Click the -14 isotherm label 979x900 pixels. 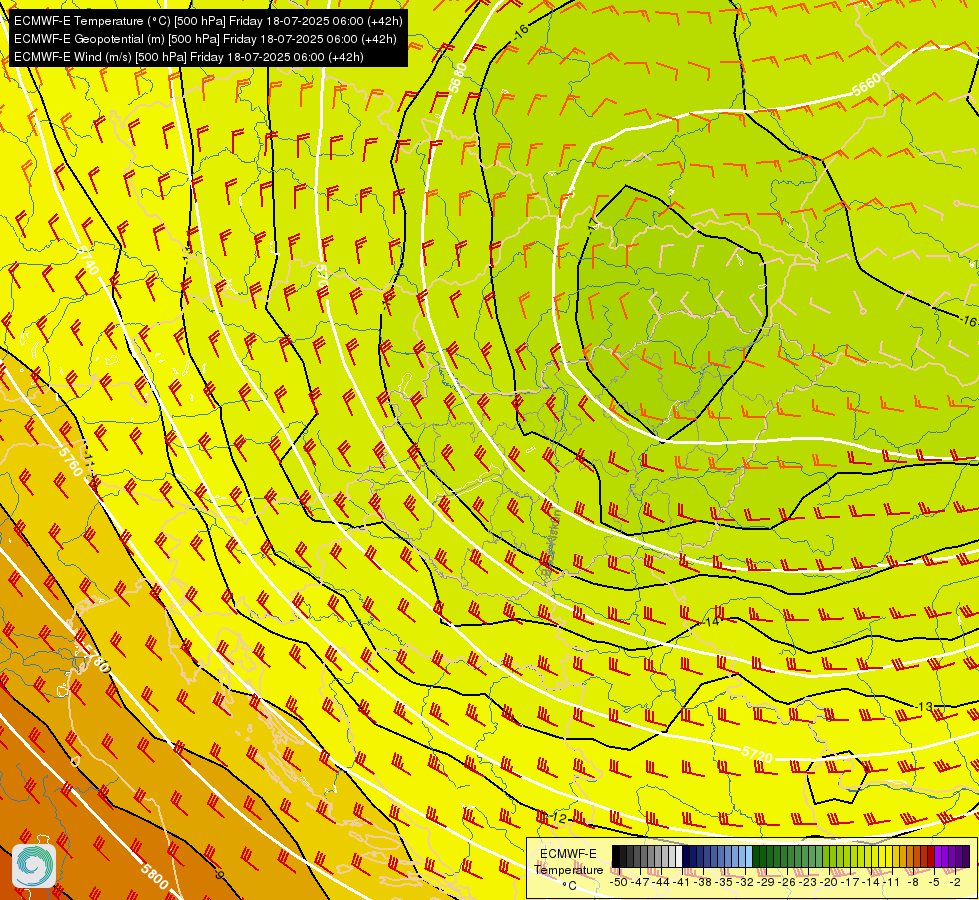tap(711, 621)
